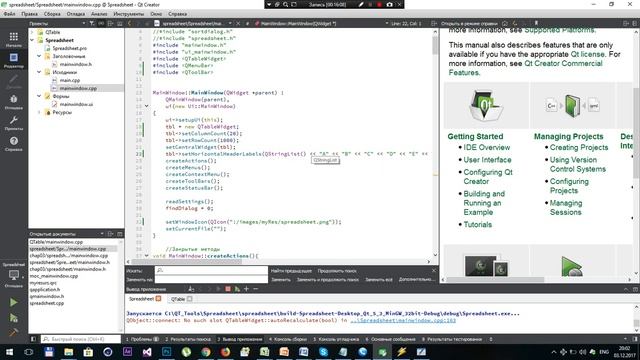
Task: Open the Spreadsheet kit selector monitor icon
Action: (x=13, y=275)
